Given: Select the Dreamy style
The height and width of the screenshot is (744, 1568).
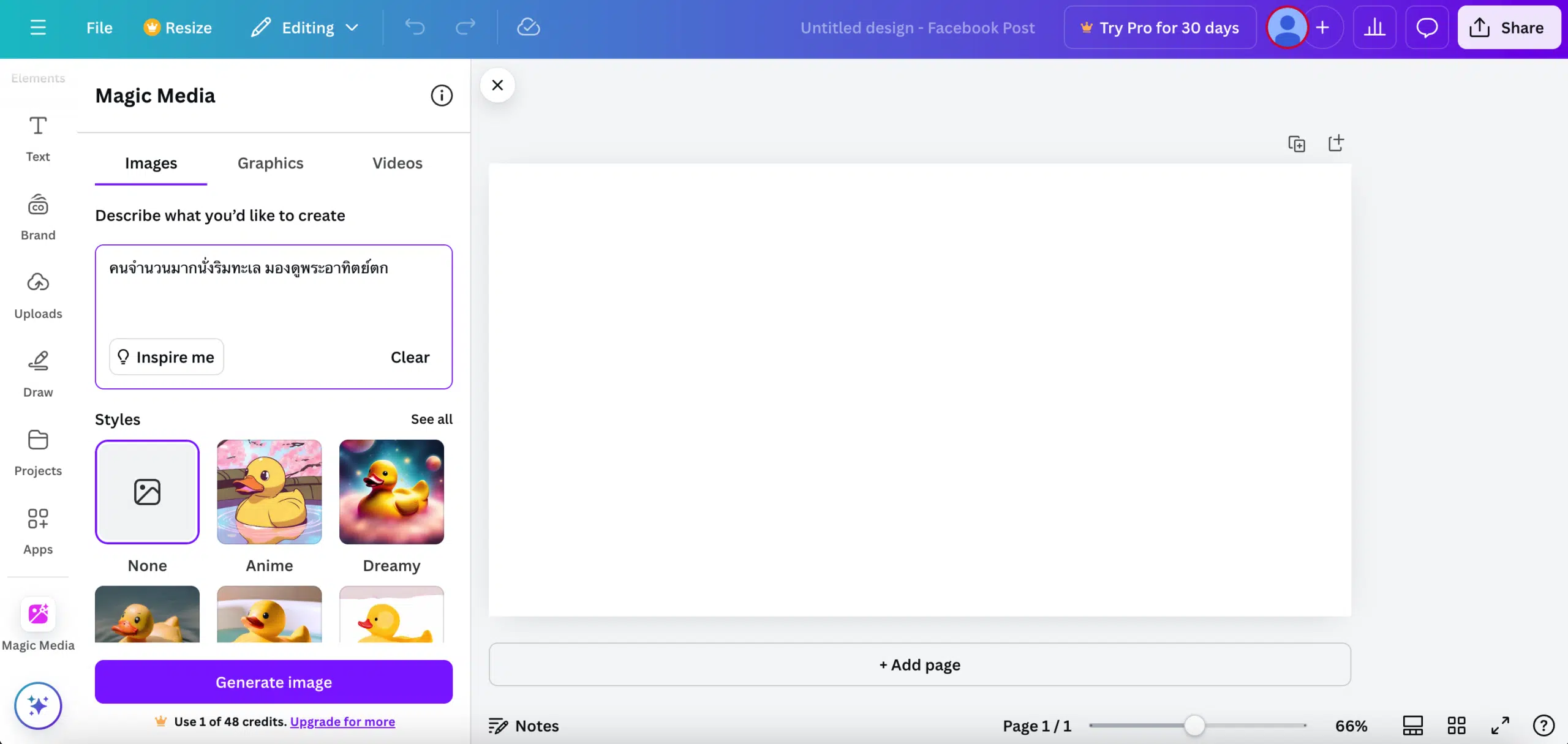Looking at the screenshot, I should tap(392, 492).
